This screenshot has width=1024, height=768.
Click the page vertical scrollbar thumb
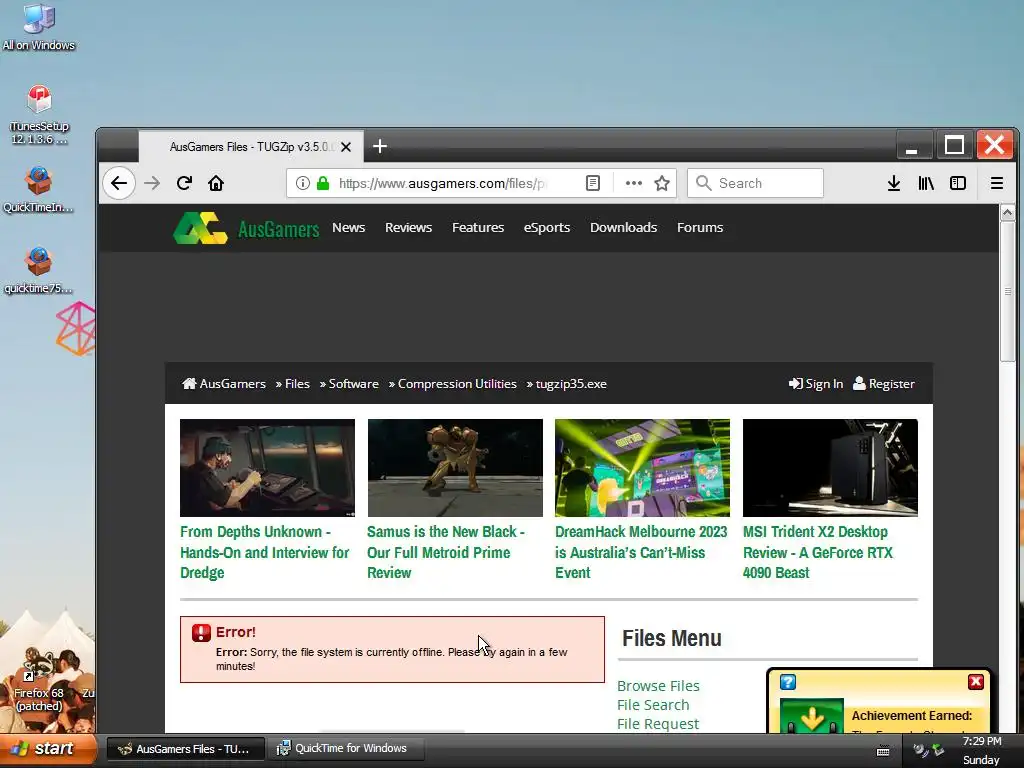[1007, 291]
